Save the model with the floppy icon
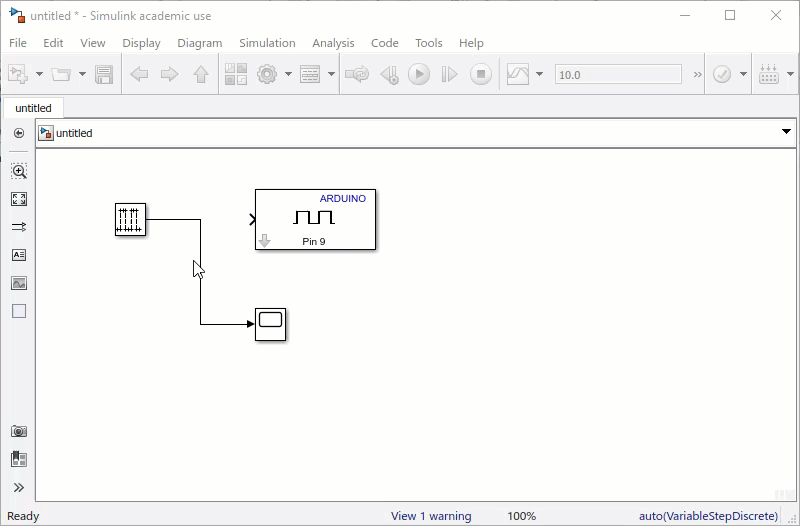 coord(104,74)
